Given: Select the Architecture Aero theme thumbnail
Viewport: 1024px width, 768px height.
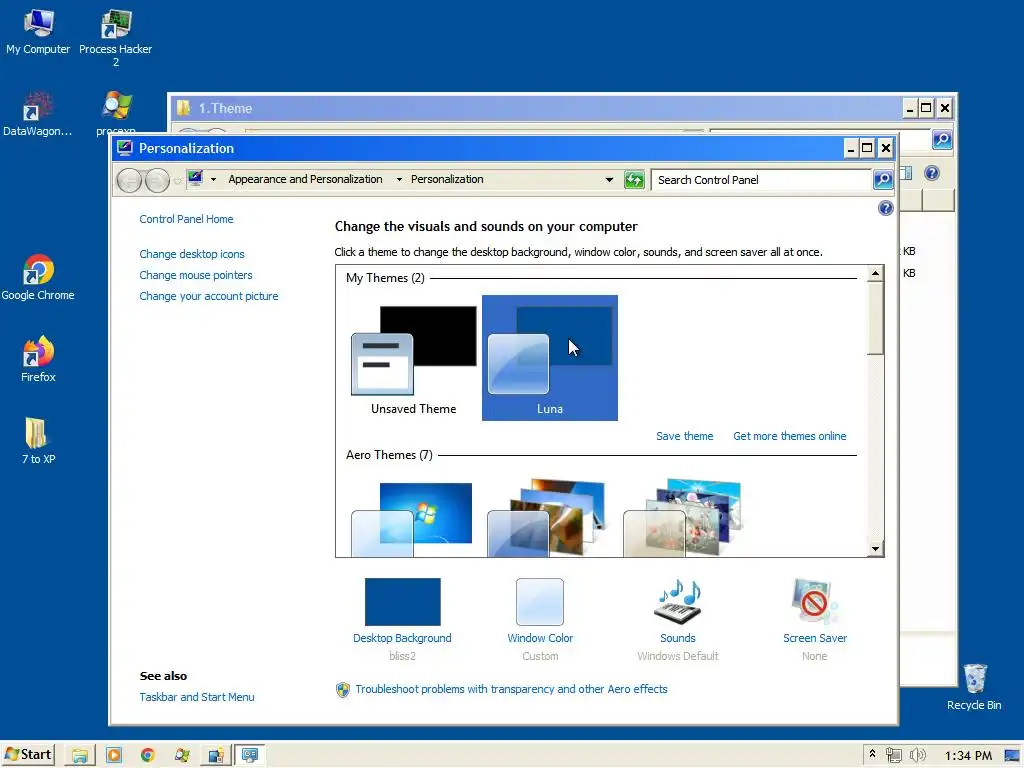Looking at the screenshot, I should [x=549, y=517].
